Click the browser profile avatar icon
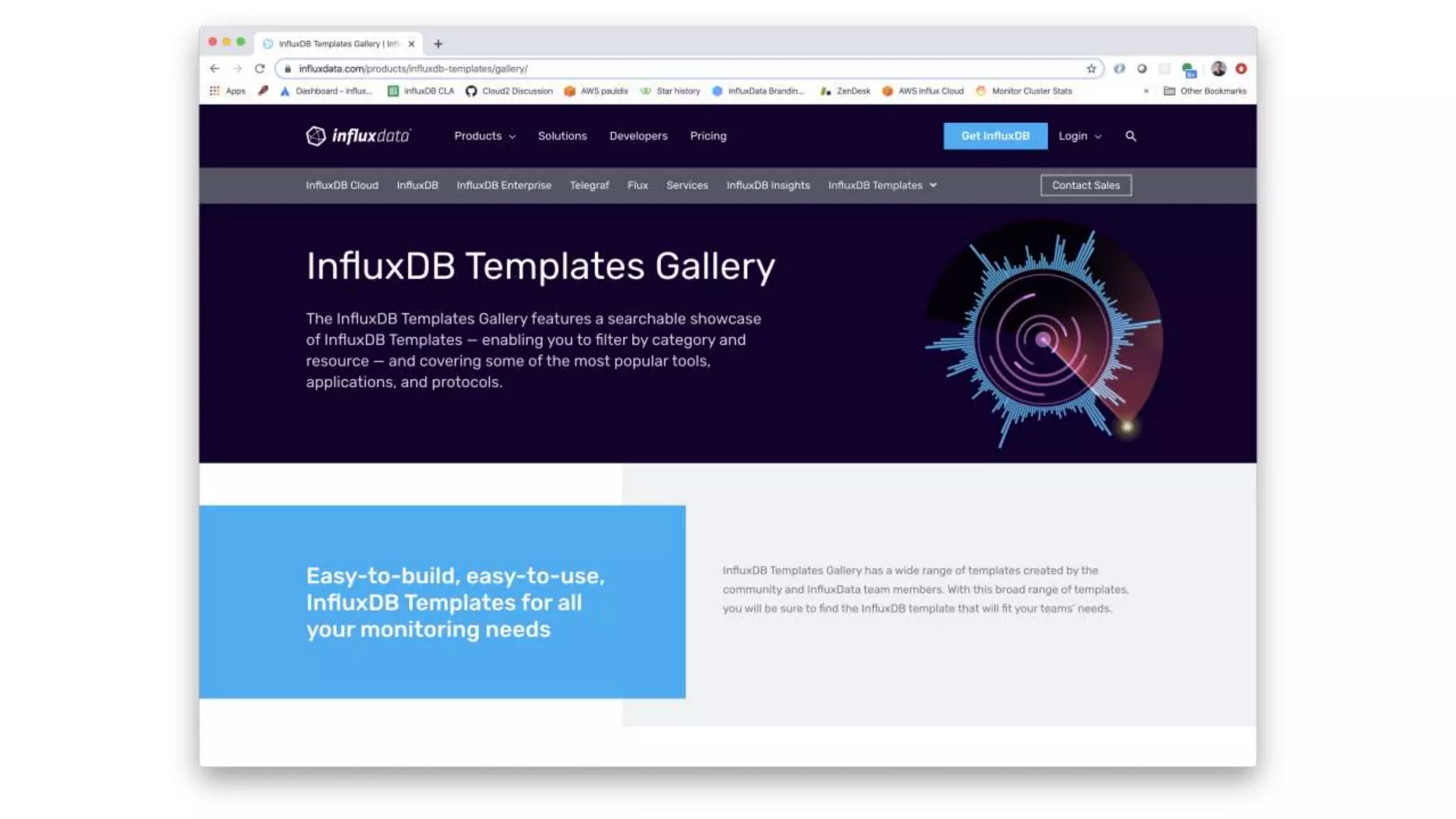1456x819 pixels. pyautogui.click(x=1218, y=69)
